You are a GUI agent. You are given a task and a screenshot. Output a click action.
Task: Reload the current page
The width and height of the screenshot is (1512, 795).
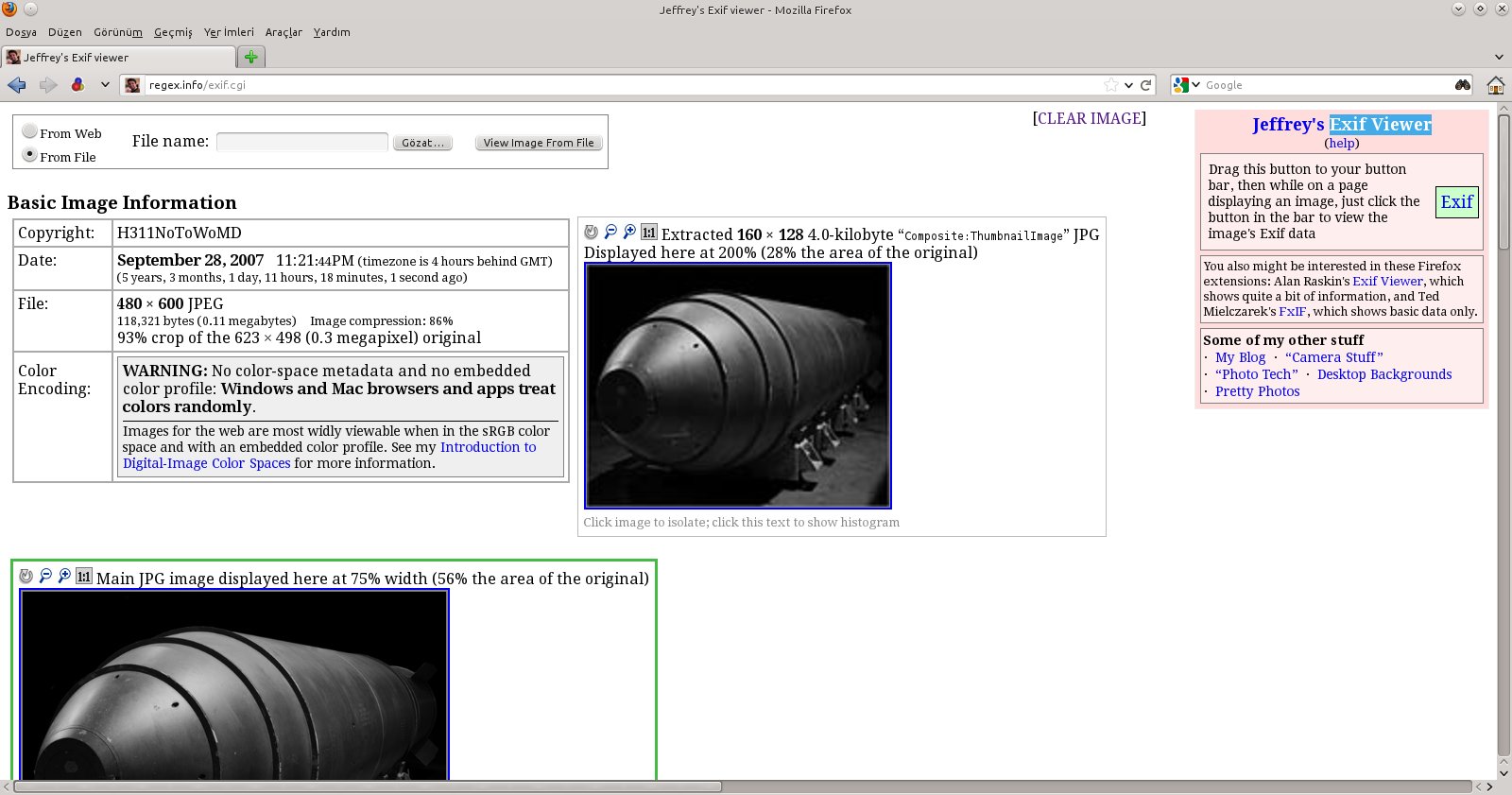click(1146, 85)
